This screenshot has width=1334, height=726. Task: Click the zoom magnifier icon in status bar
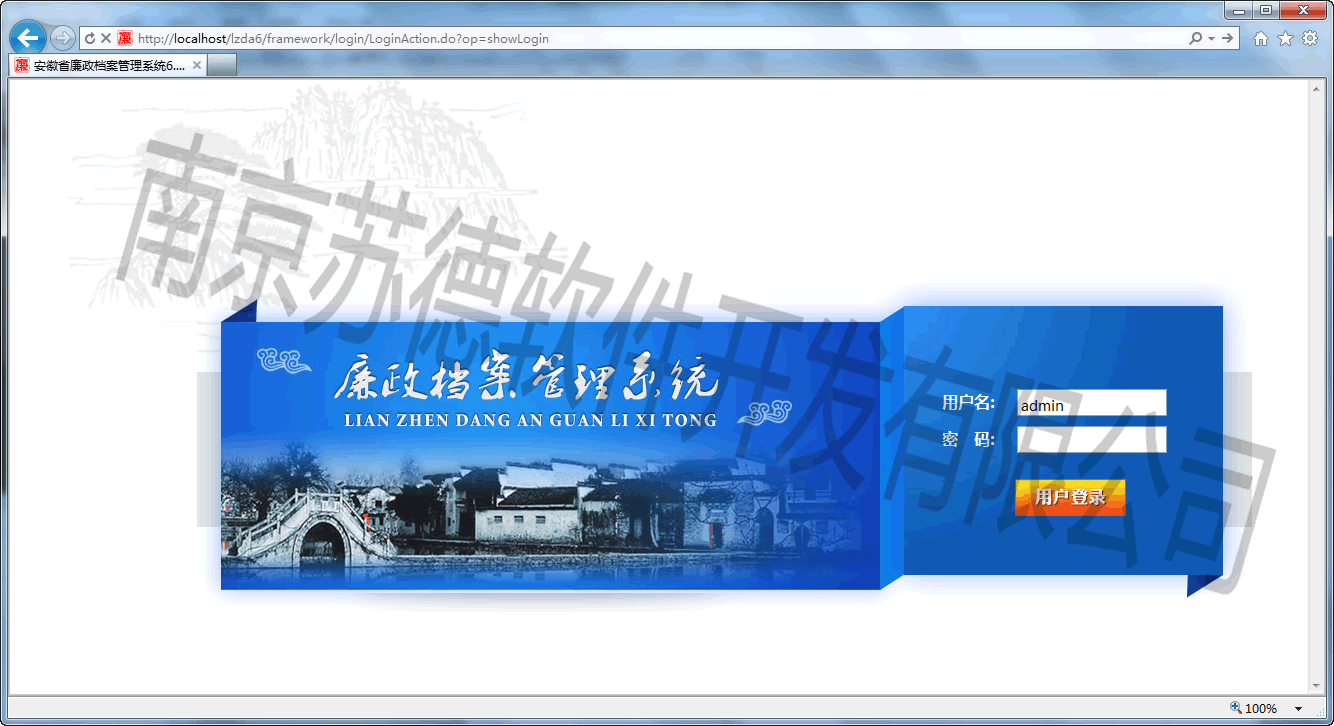pos(1236,707)
